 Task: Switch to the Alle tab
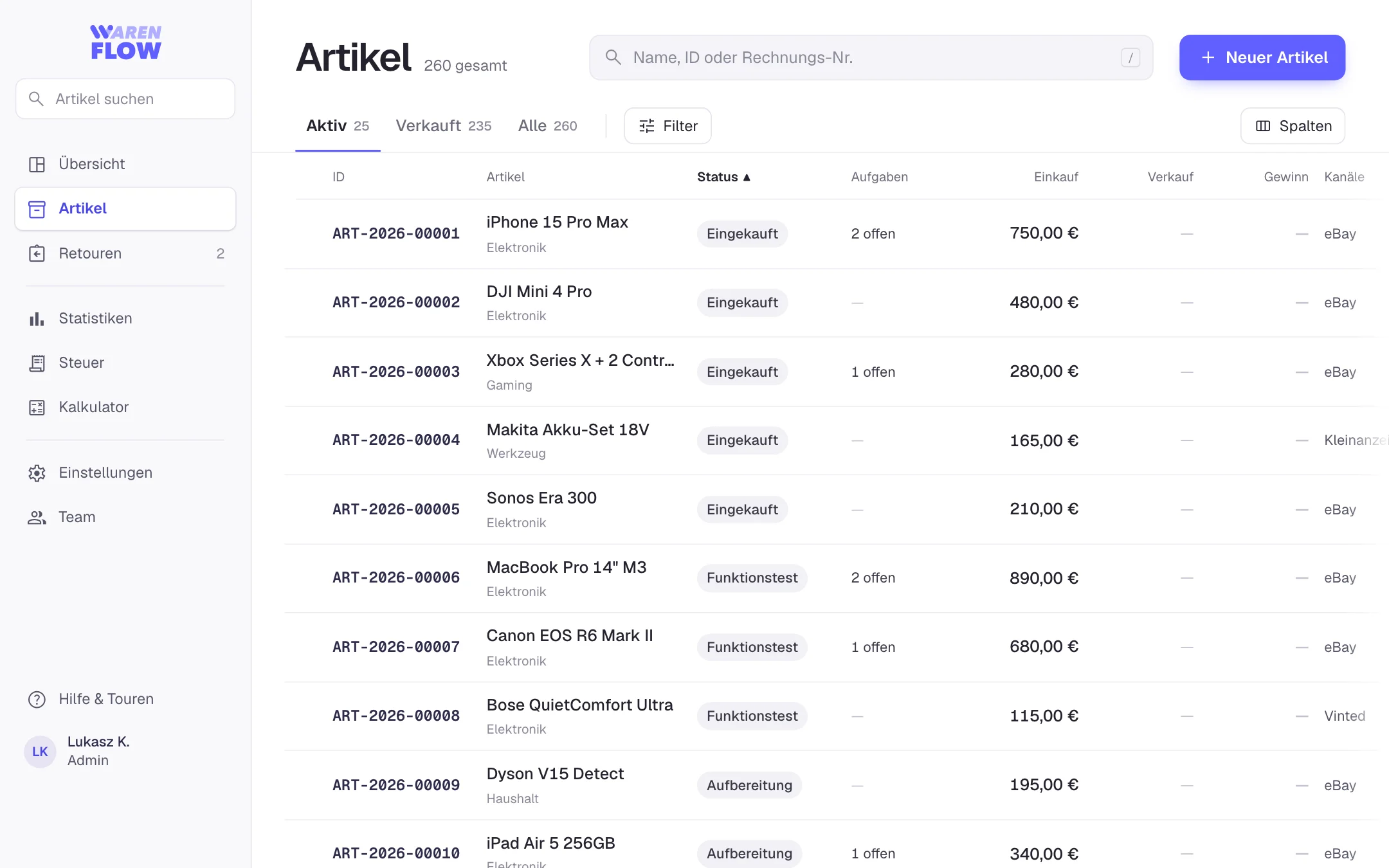548,126
